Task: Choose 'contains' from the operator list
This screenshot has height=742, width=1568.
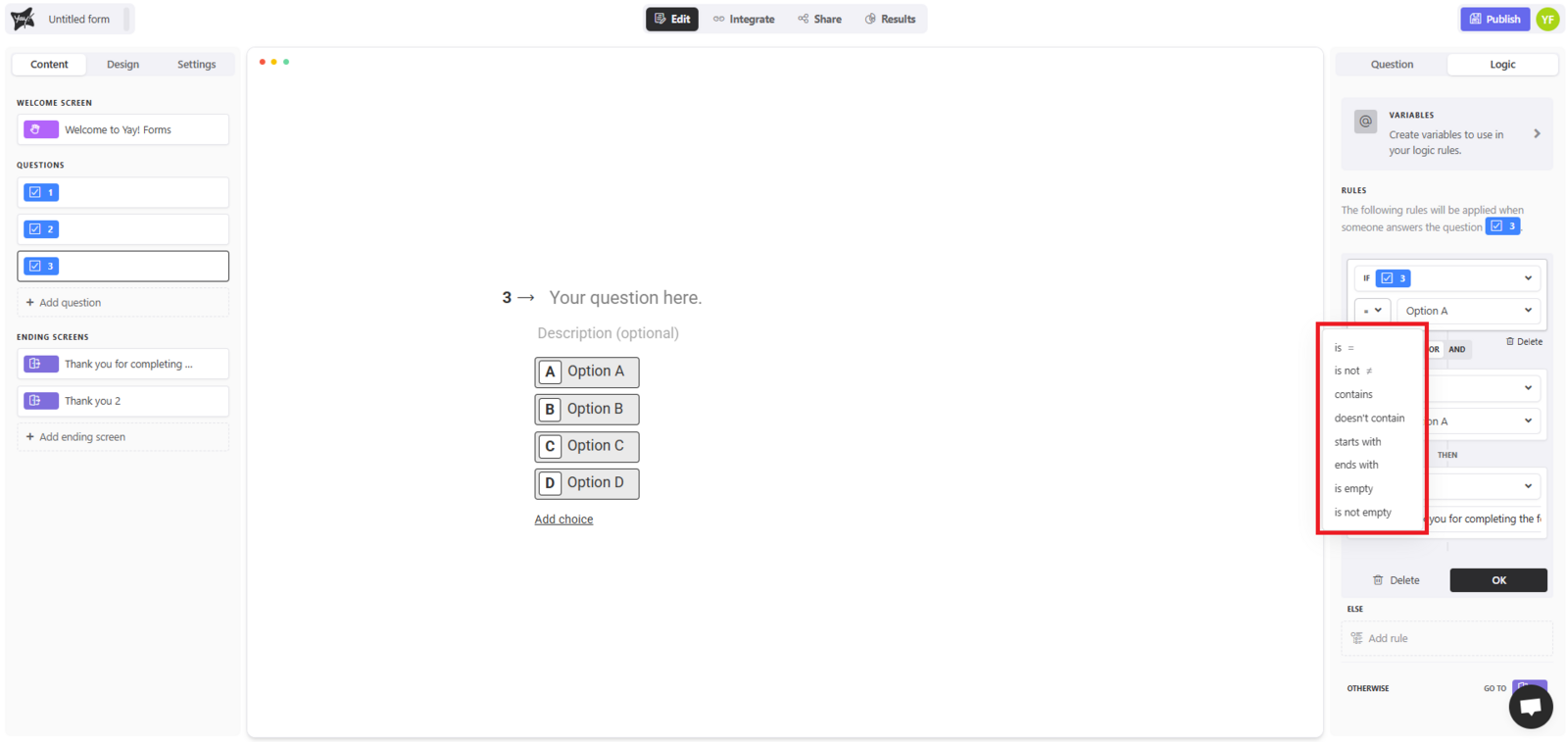Action: pos(1353,394)
